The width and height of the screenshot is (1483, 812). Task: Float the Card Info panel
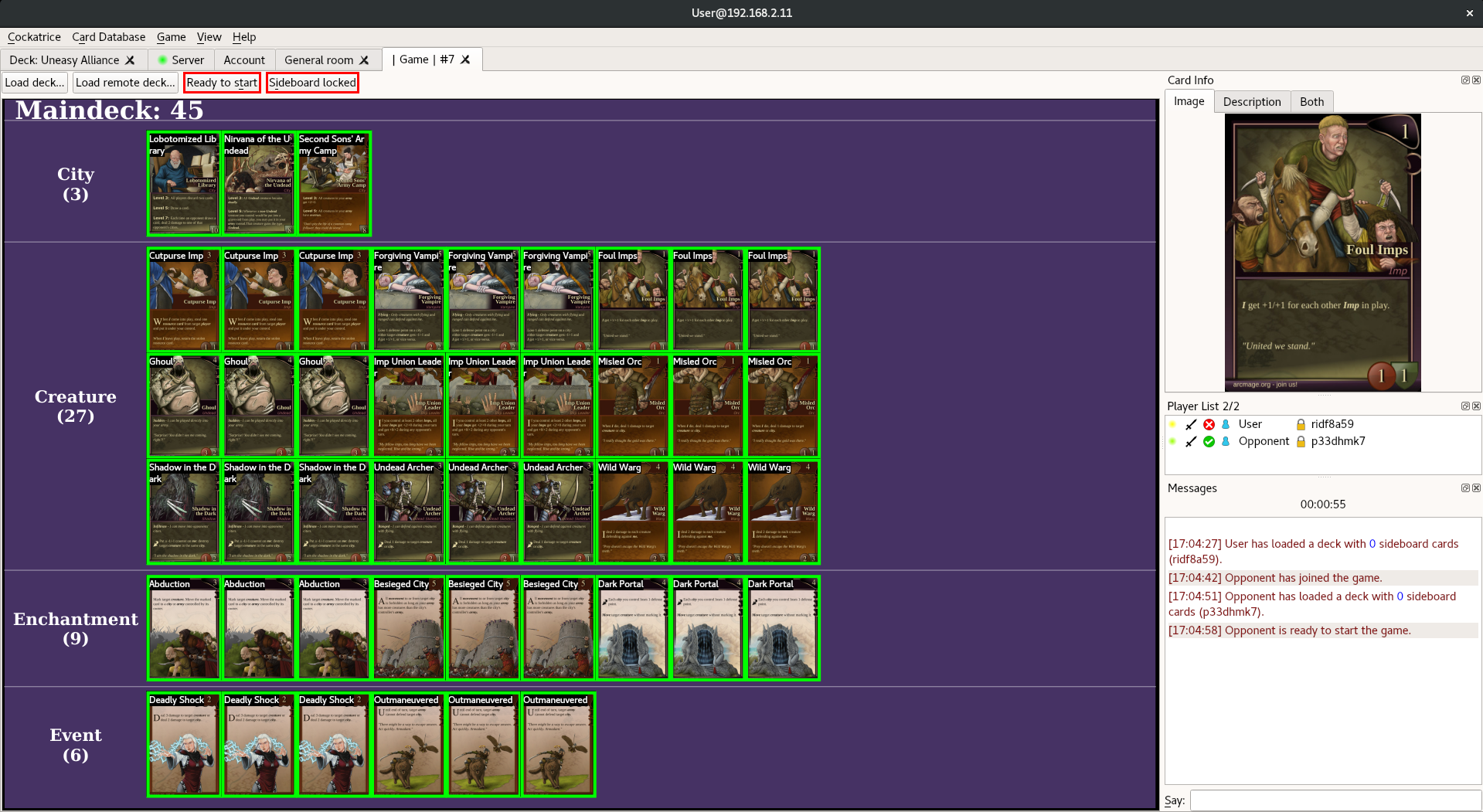[1465, 80]
